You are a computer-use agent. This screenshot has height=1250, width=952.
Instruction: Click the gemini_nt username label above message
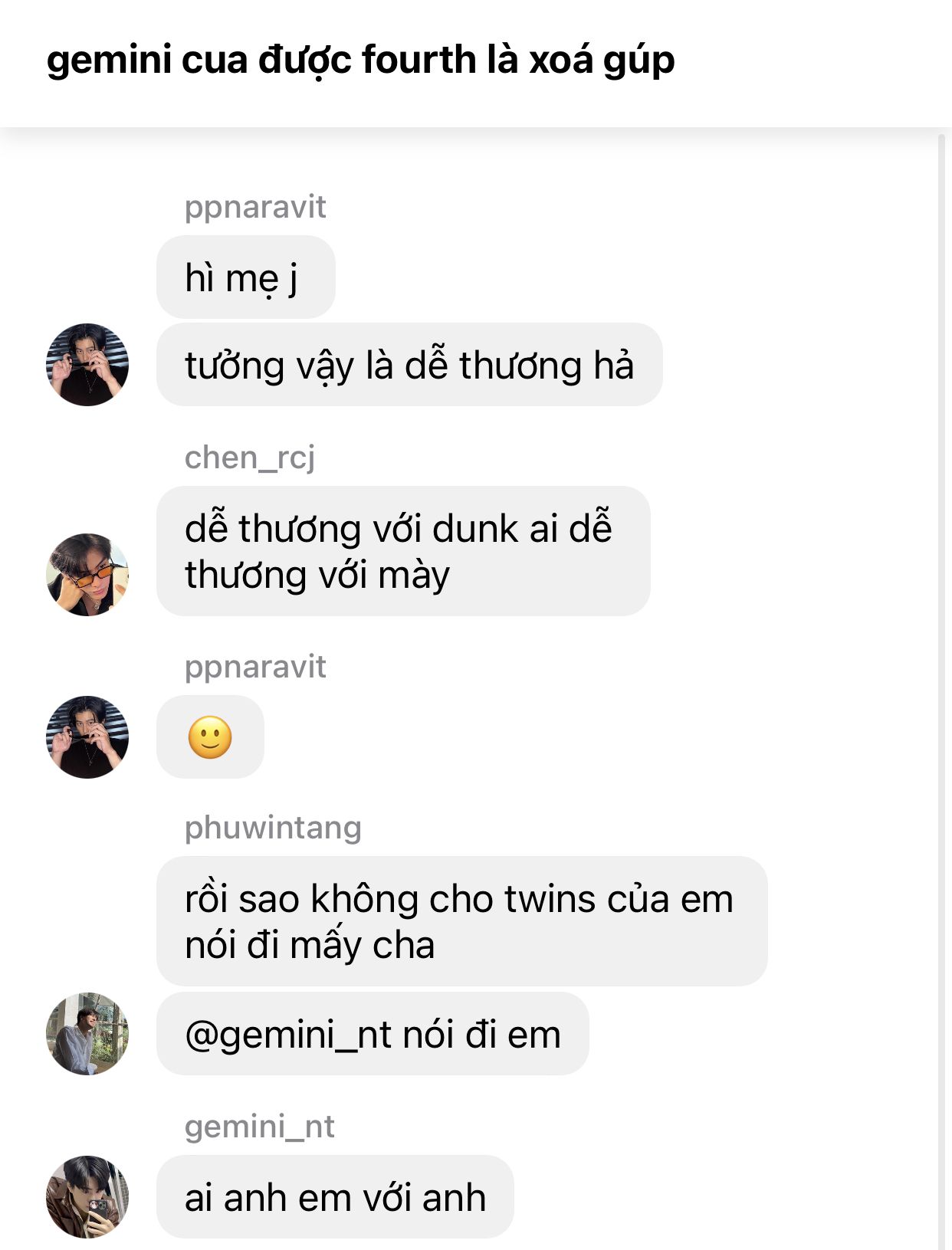(x=259, y=1127)
